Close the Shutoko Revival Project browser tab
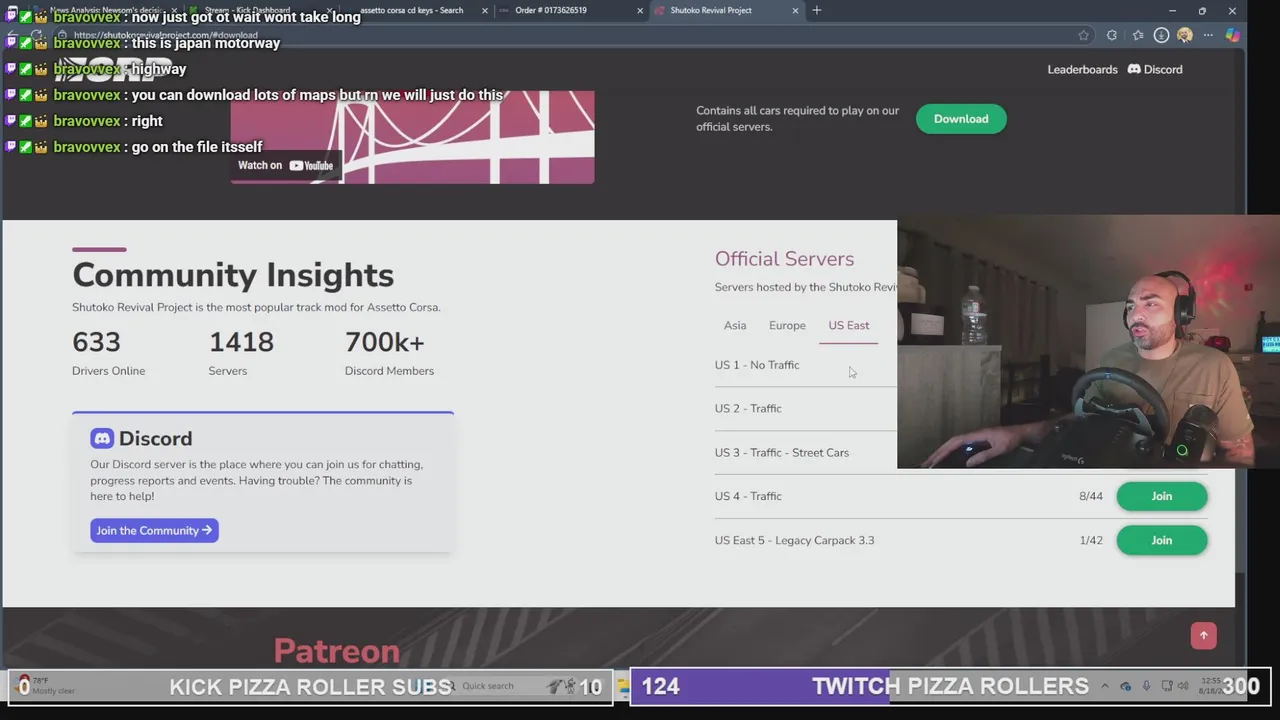The height and width of the screenshot is (720, 1280). [795, 10]
